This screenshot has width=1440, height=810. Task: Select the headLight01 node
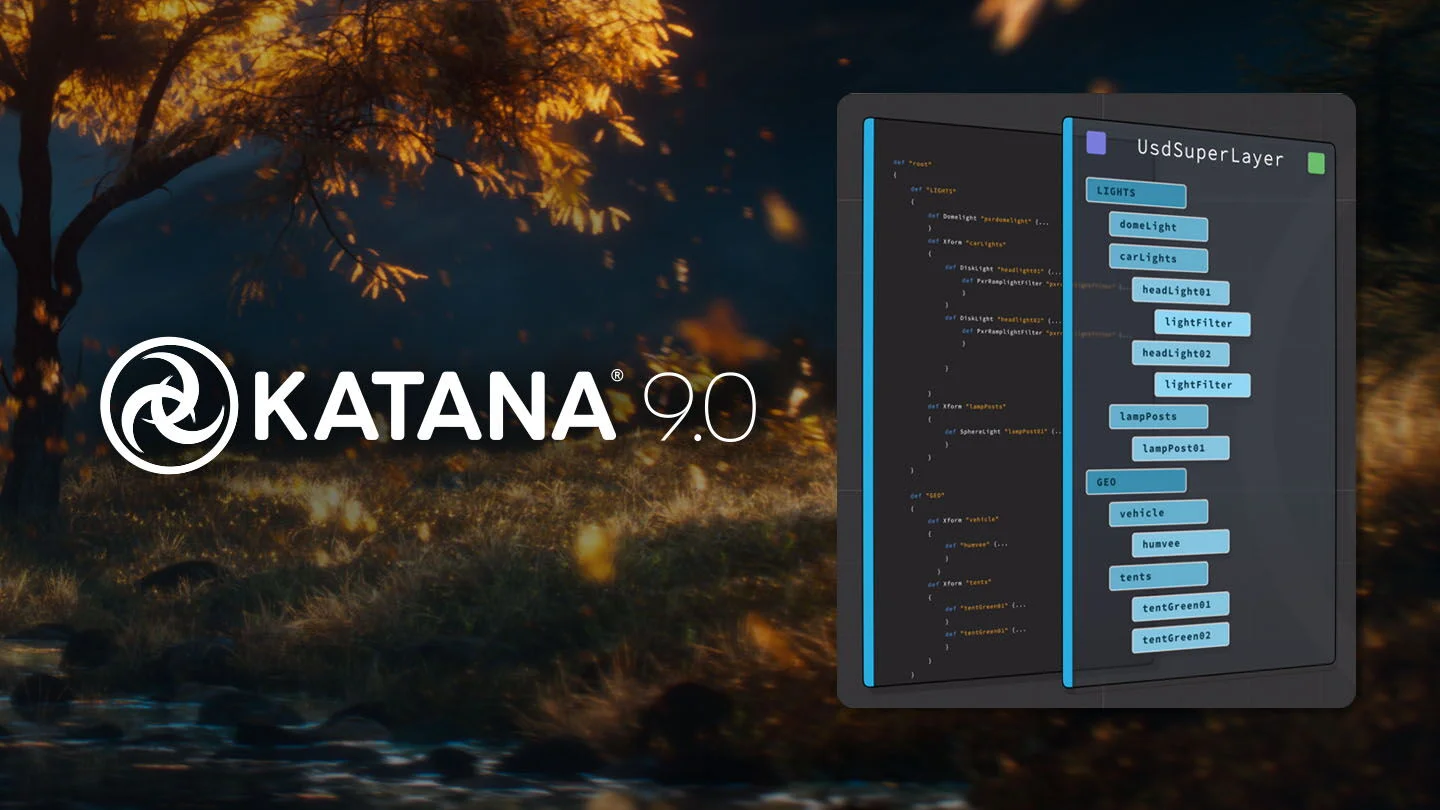click(x=1180, y=291)
